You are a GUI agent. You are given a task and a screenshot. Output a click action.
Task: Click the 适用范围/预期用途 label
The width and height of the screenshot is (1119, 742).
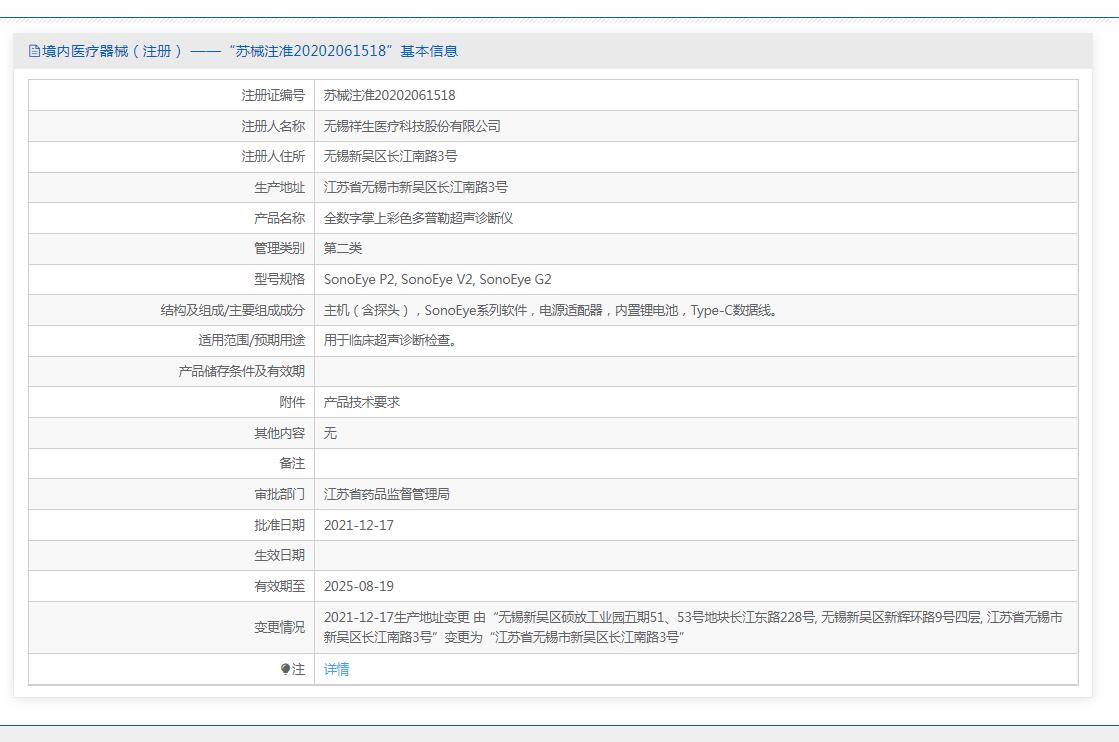point(251,340)
